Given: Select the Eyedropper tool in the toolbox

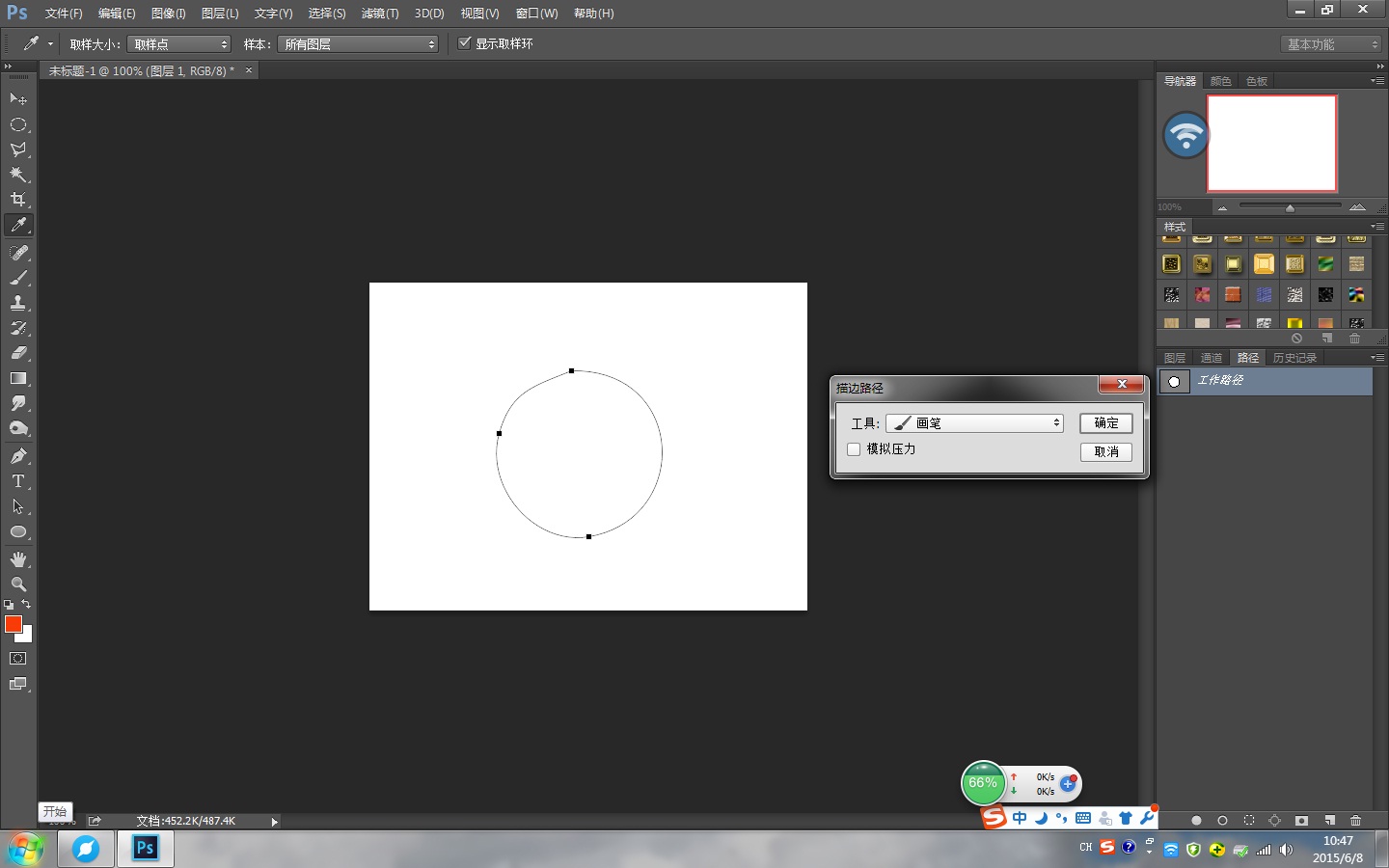Looking at the screenshot, I should point(18,225).
